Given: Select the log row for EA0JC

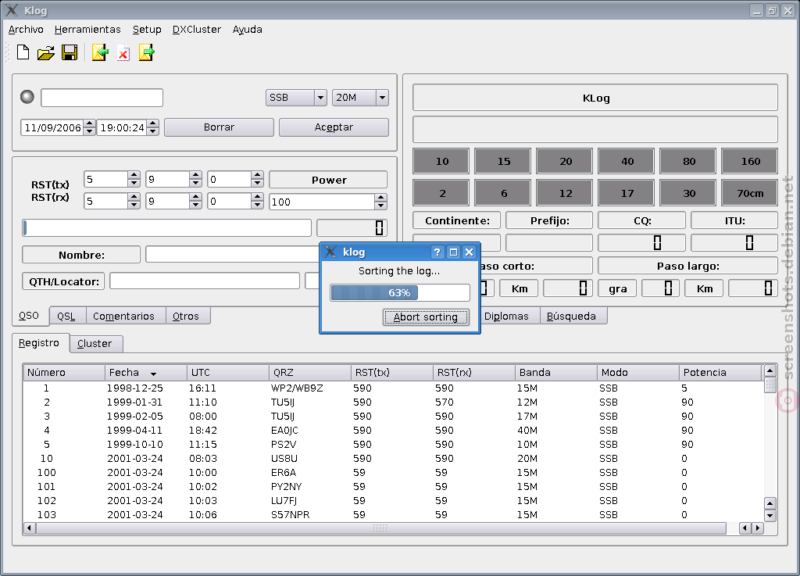Looking at the screenshot, I should pos(393,431).
